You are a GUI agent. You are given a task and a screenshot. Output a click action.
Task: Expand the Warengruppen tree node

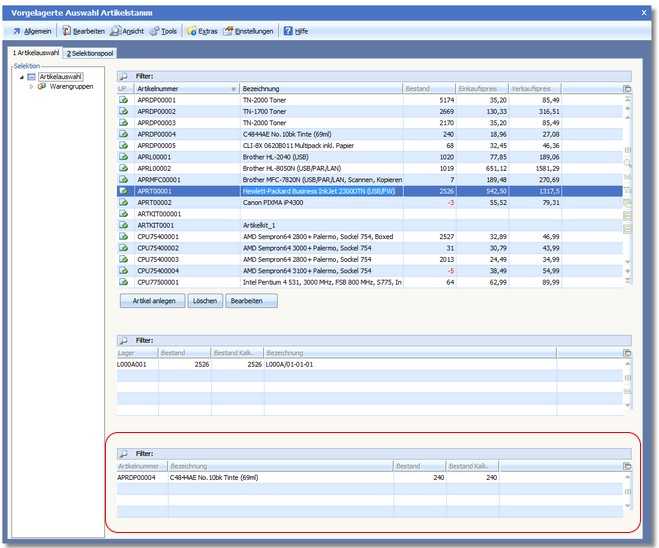click(31, 86)
